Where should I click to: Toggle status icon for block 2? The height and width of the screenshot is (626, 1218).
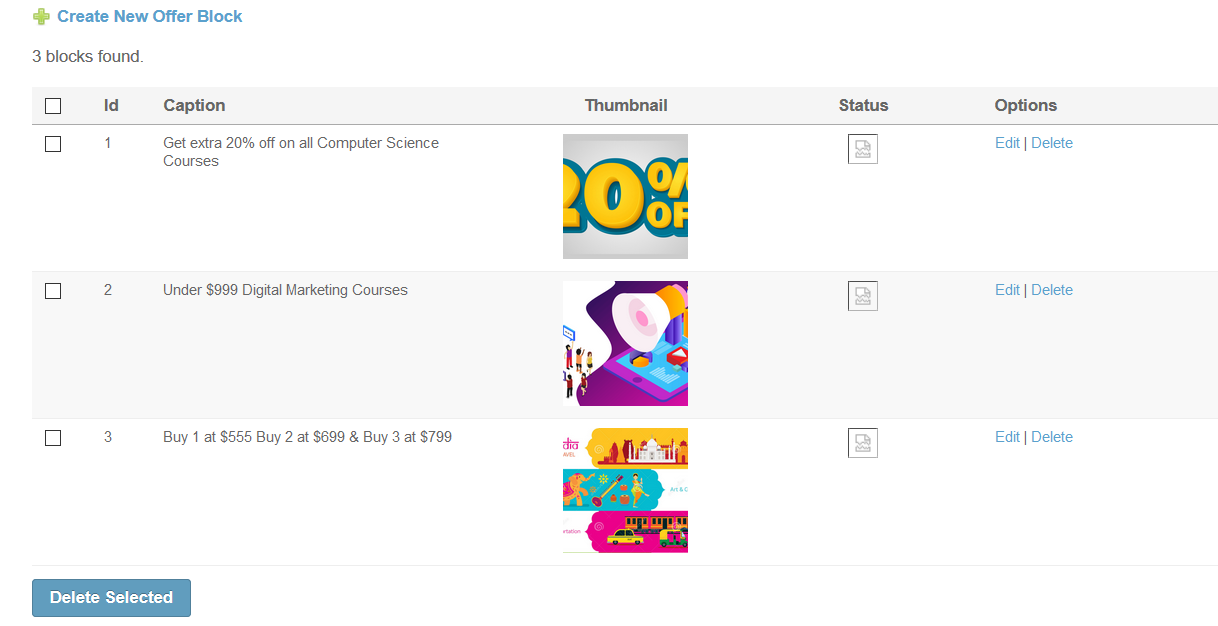coord(863,296)
